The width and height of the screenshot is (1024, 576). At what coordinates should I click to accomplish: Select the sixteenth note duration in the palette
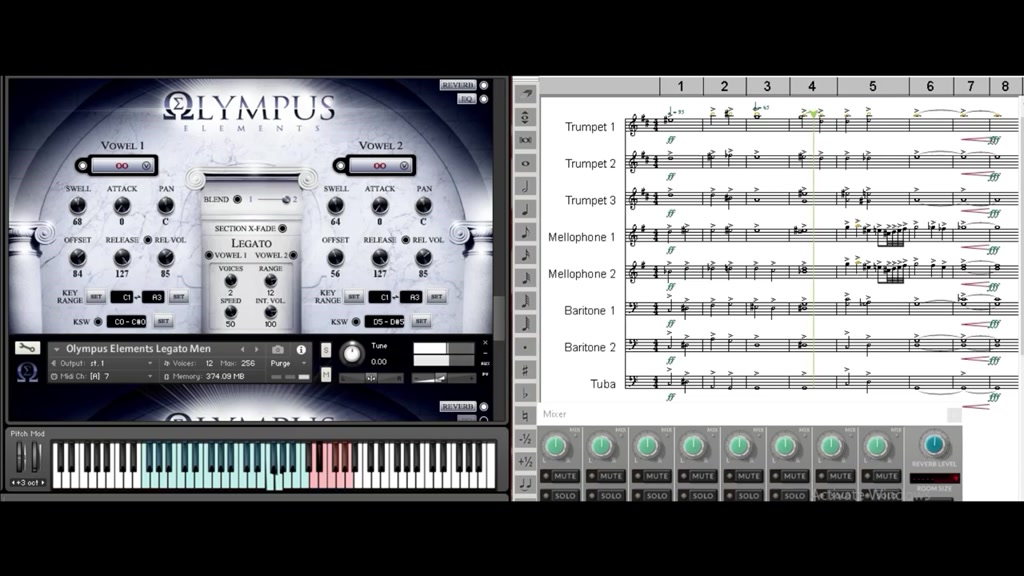click(x=526, y=255)
